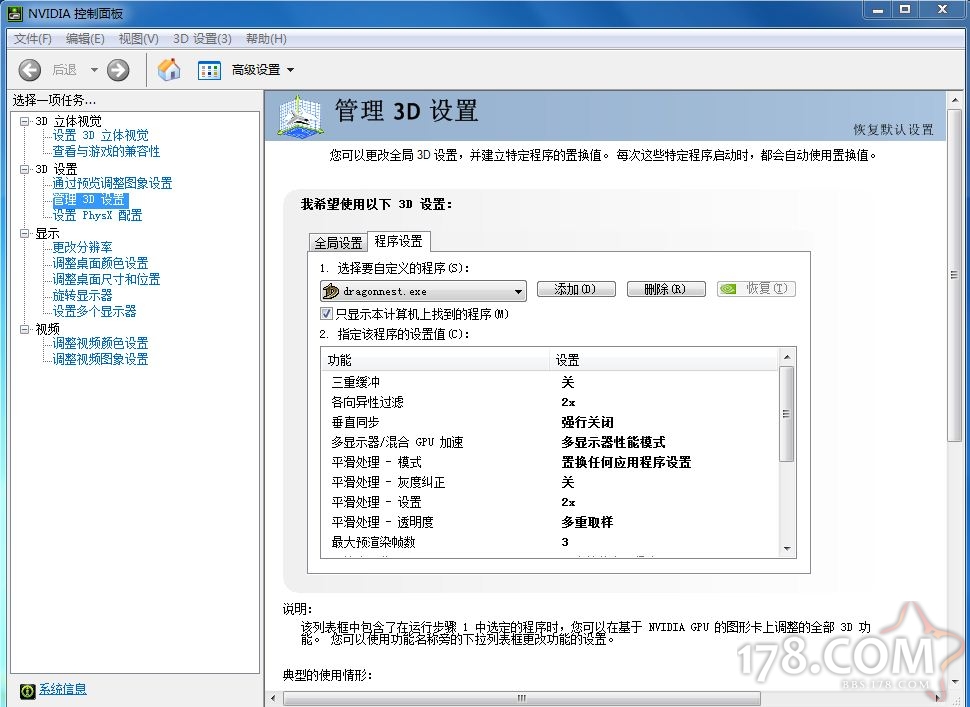Screen dimensions: 970x707
Task: Click the advanced settings view grid icon
Action: pos(209,70)
